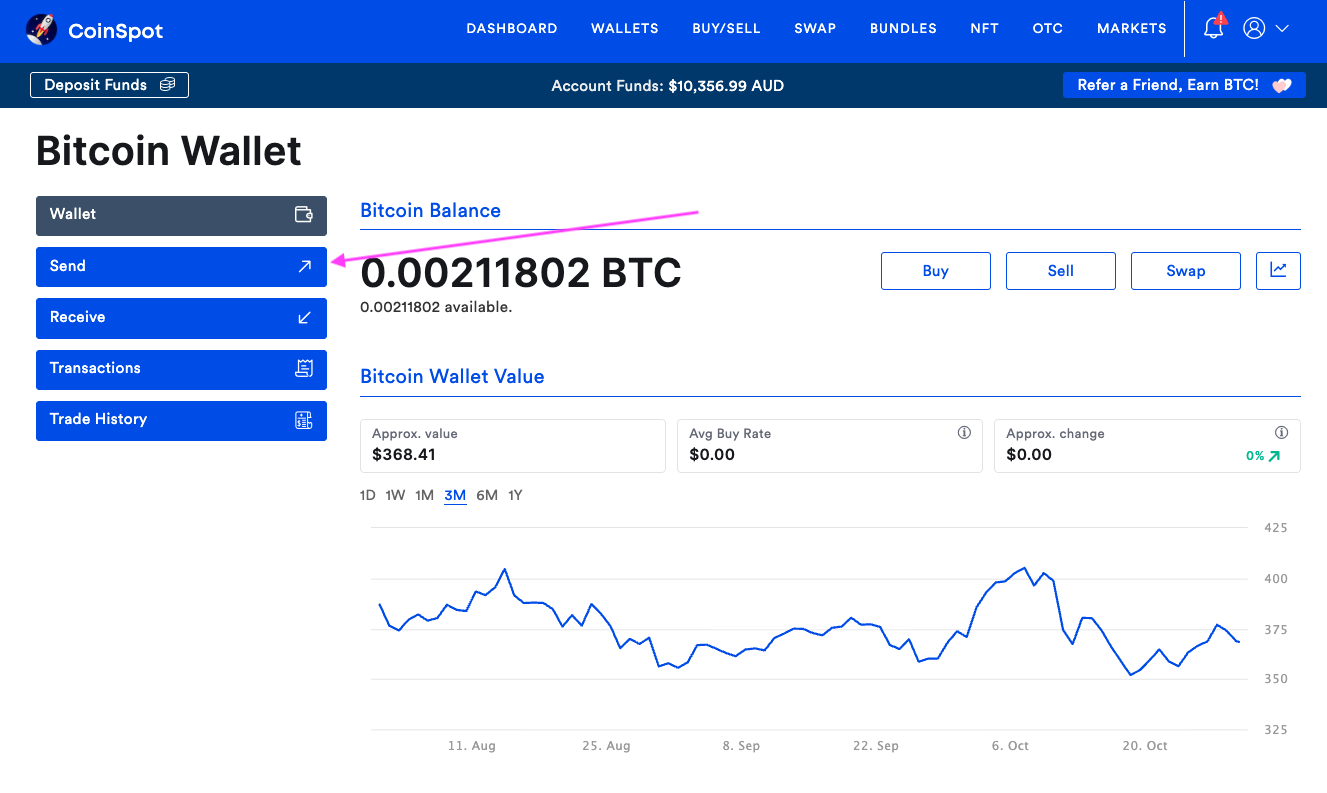The image size is (1327, 793).
Task: Switch chart range to 6M
Action: tap(487, 495)
